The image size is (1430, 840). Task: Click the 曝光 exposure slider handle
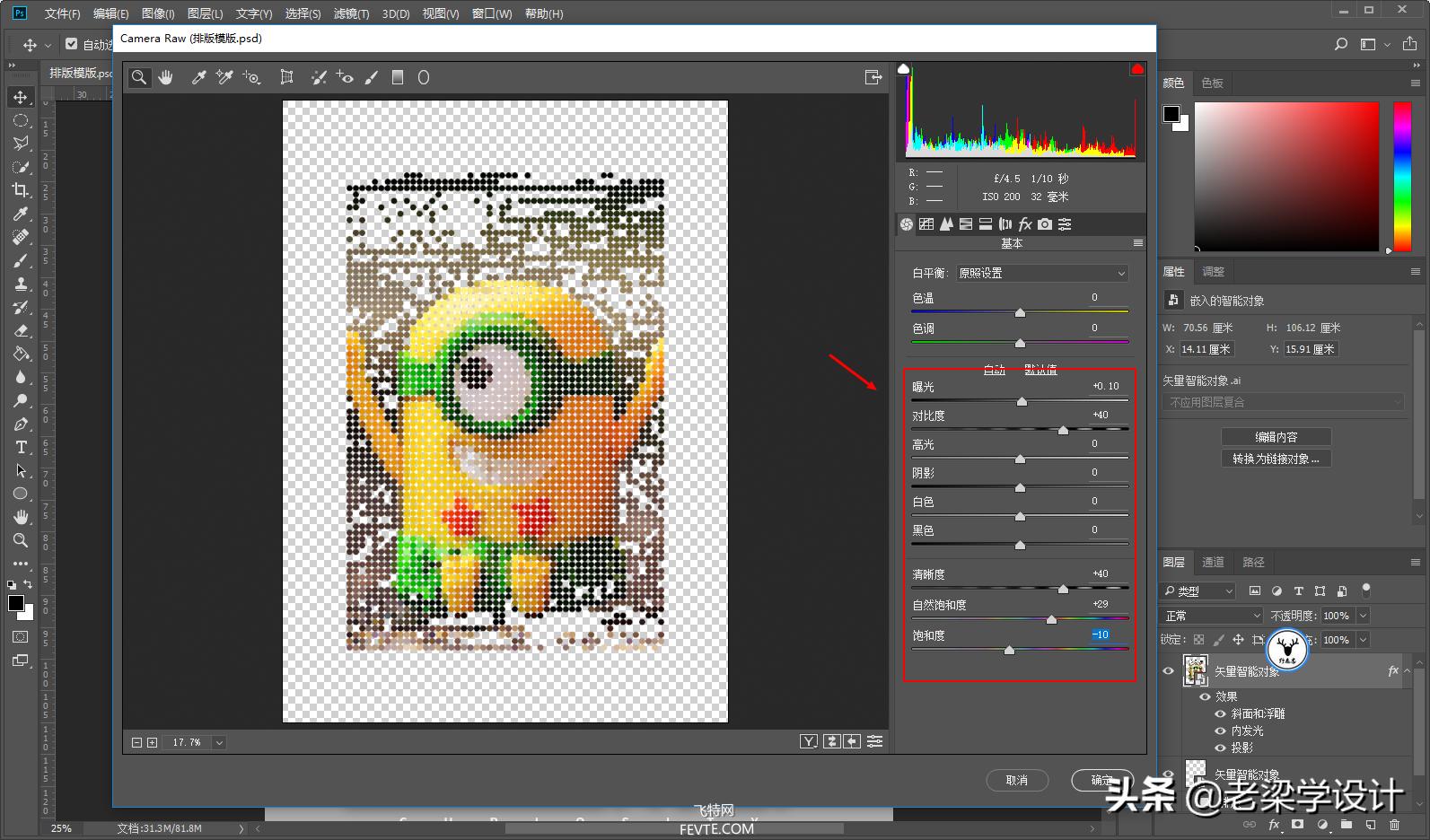pyautogui.click(x=1022, y=401)
